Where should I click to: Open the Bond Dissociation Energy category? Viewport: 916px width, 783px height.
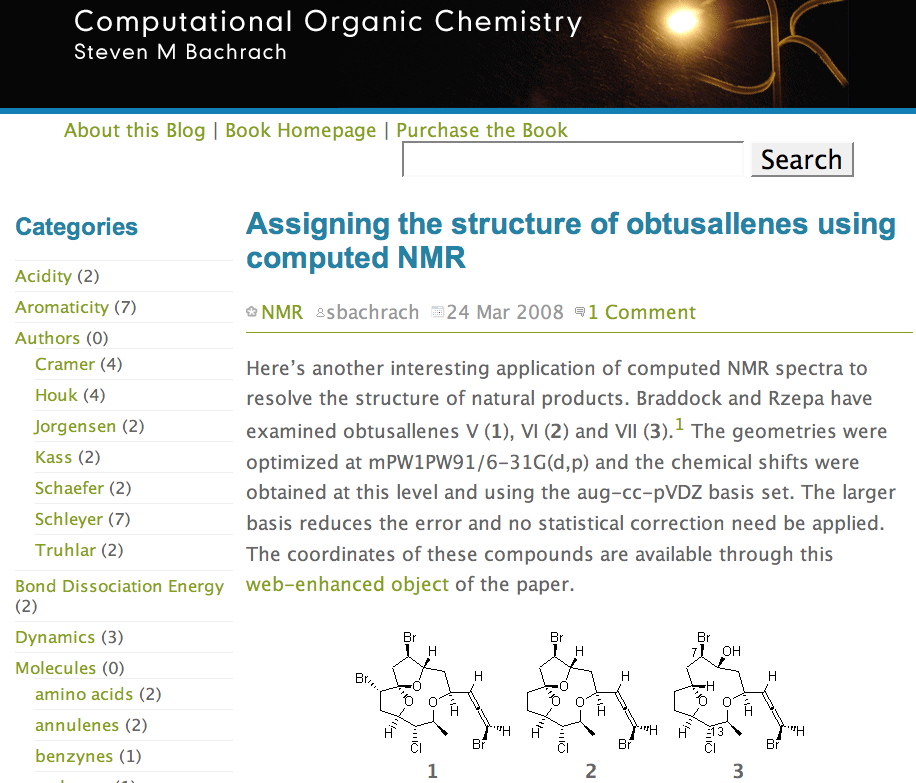coord(119,586)
